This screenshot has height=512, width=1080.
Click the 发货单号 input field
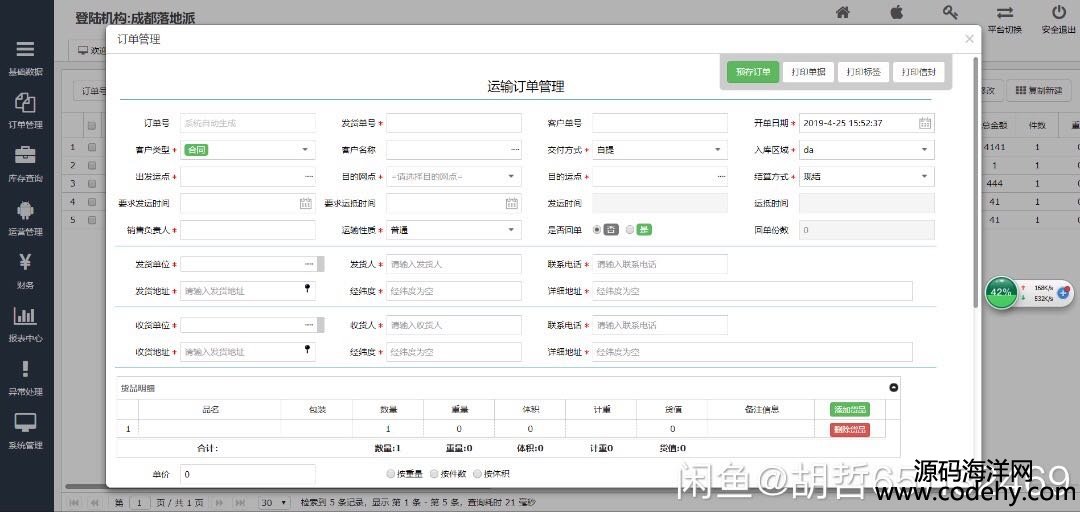click(x=454, y=123)
